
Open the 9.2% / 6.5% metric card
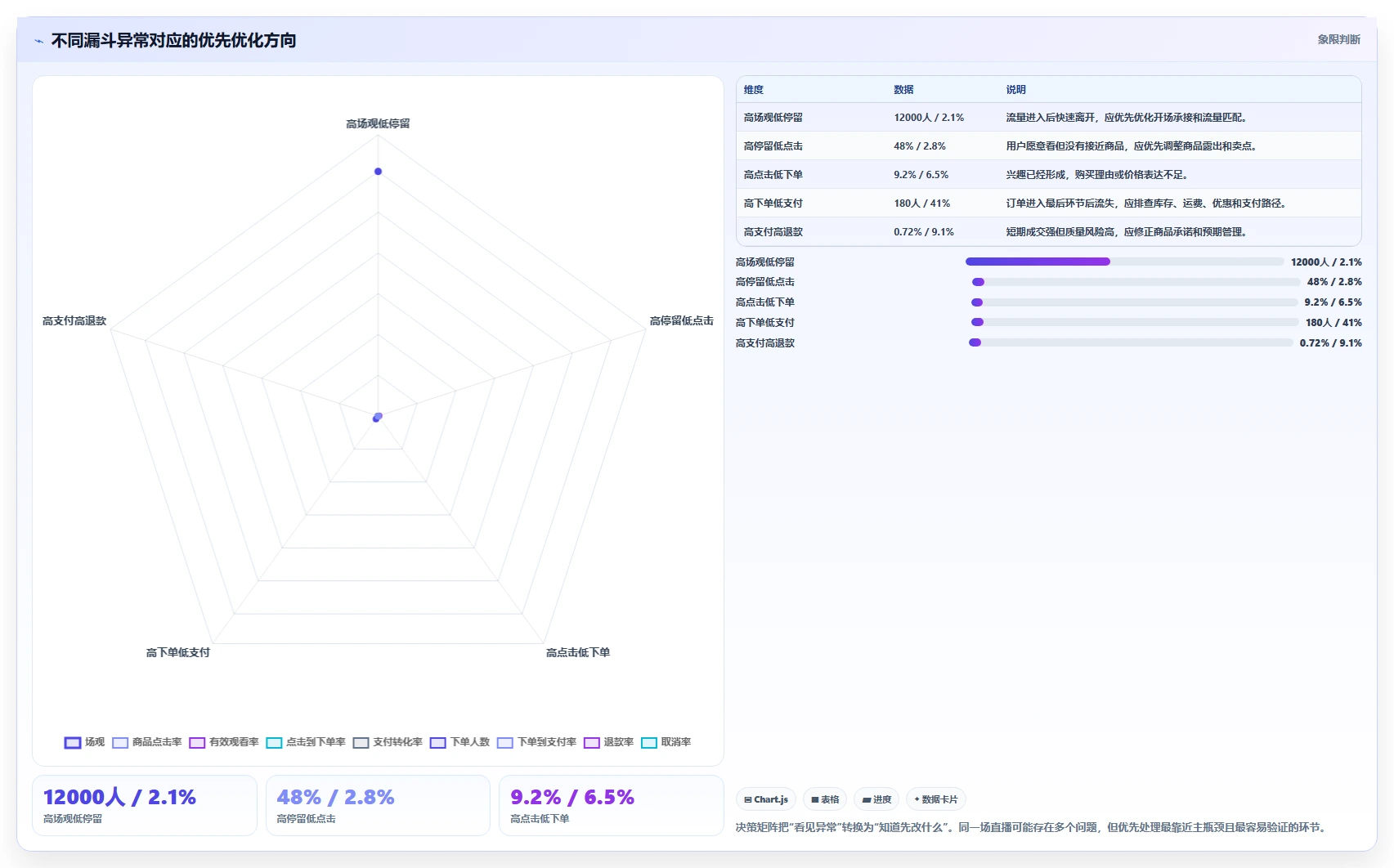tap(612, 805)
